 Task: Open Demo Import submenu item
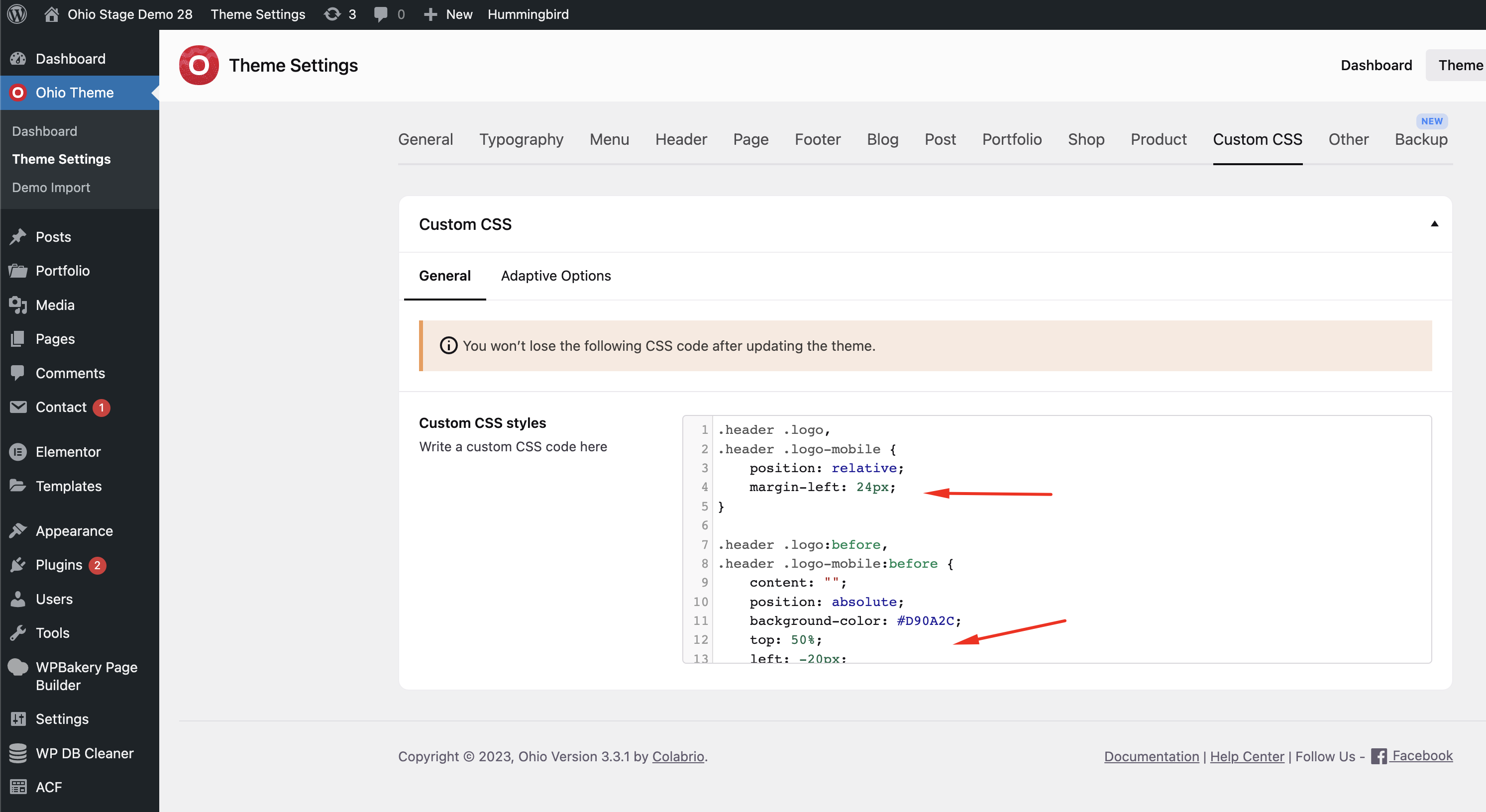(x=51, y=188)
